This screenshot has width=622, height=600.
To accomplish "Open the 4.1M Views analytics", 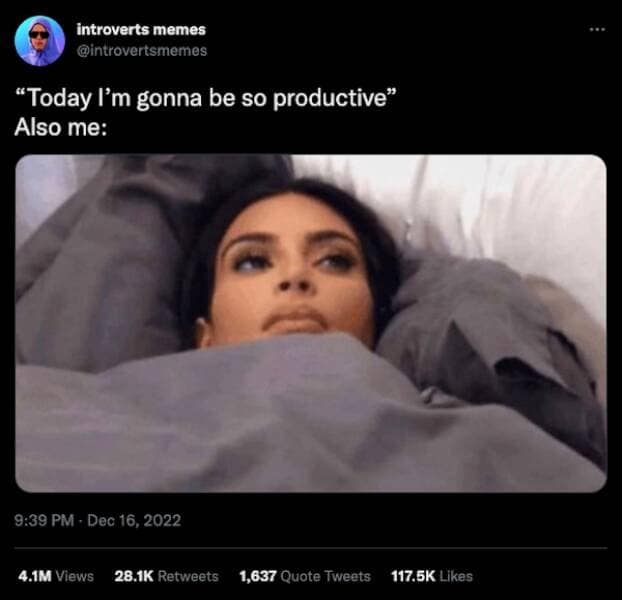I will coord(56,576).
